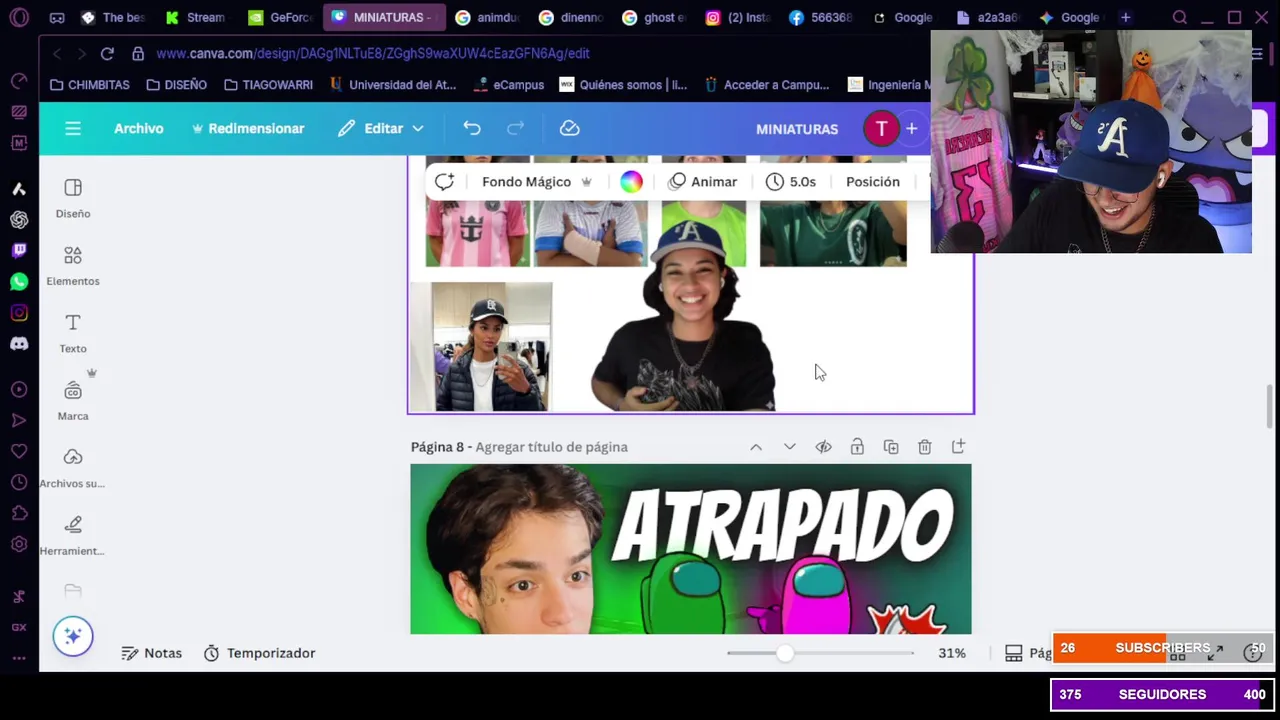The width and height of the screenshot is (1280, 720).
Task: Open the Posición panel
Action: click(873, 181)
